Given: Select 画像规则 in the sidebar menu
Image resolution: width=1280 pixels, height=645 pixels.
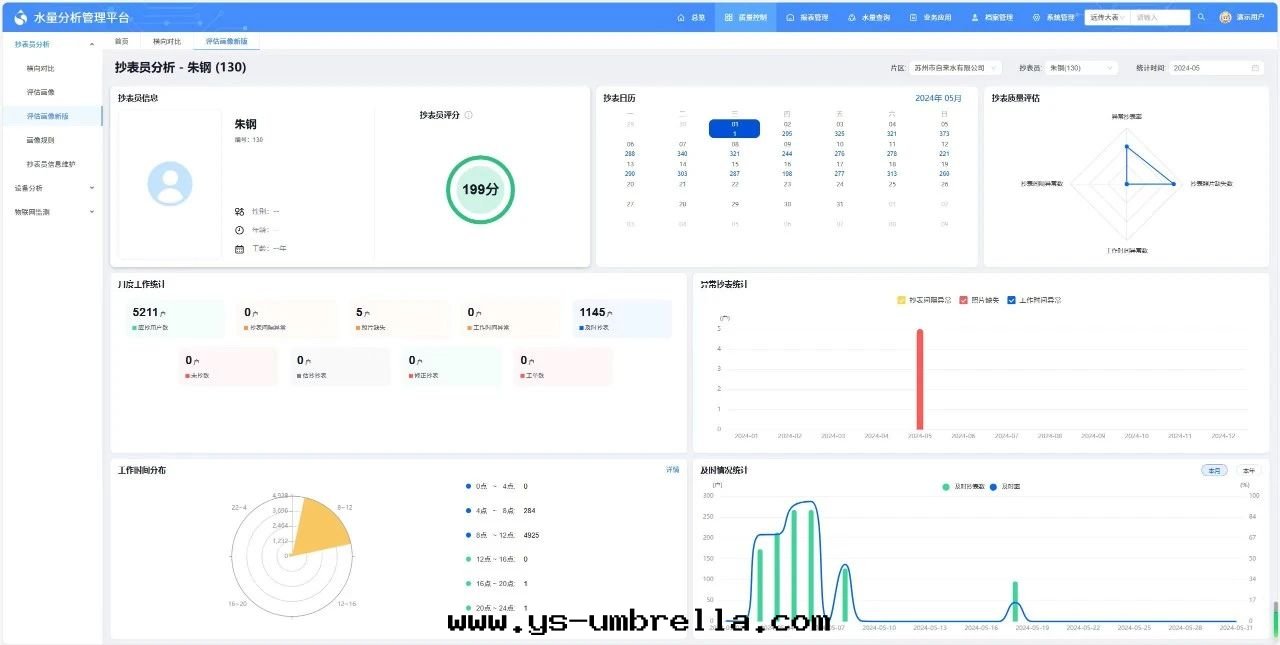Looking at the screenshot, I should [40, 140].
